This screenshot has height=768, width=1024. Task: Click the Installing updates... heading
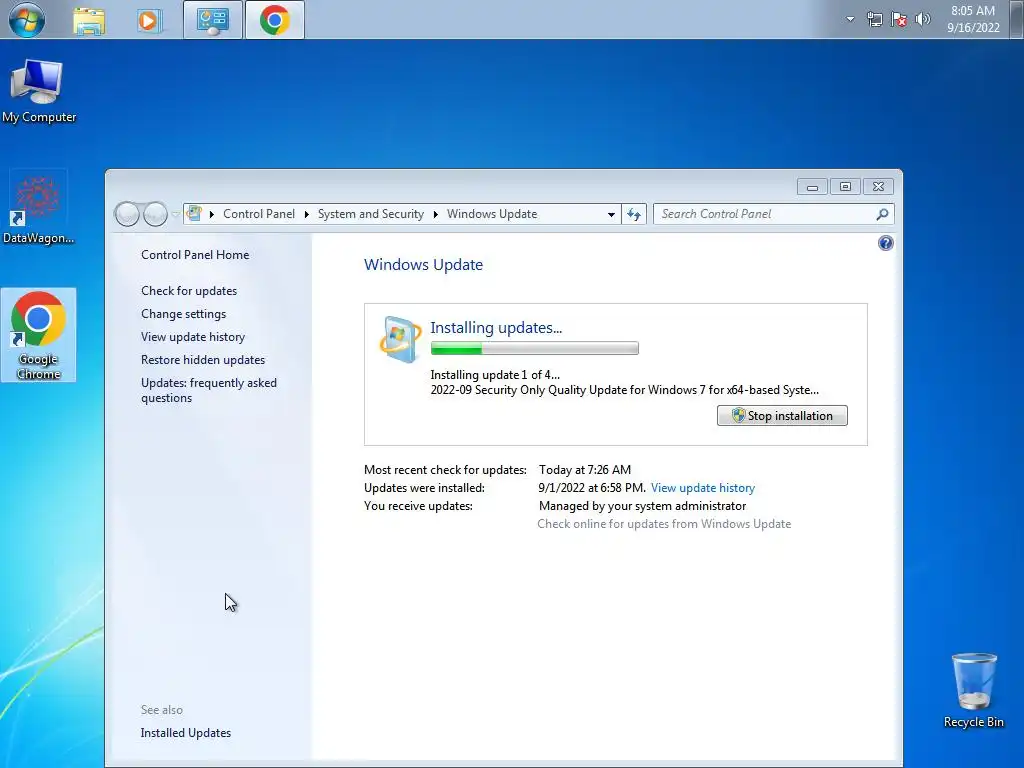tap(496, 328)
